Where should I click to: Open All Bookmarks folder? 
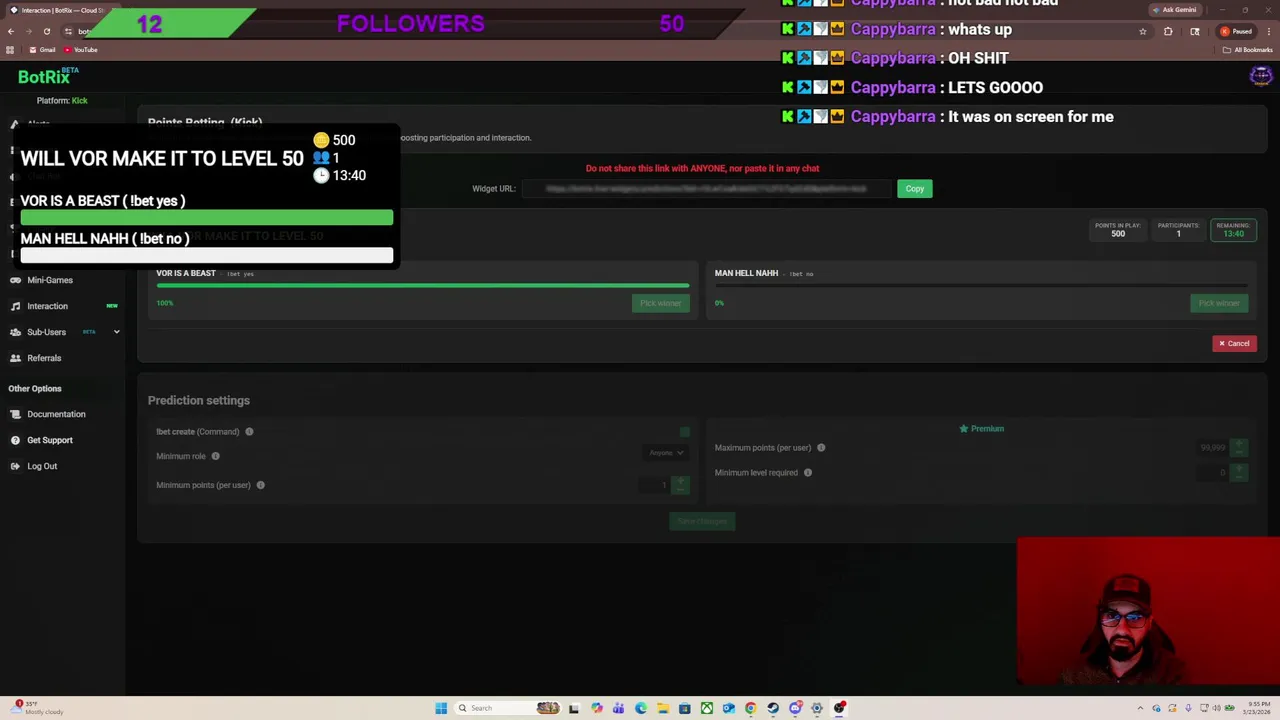(x=1249, y=50)
